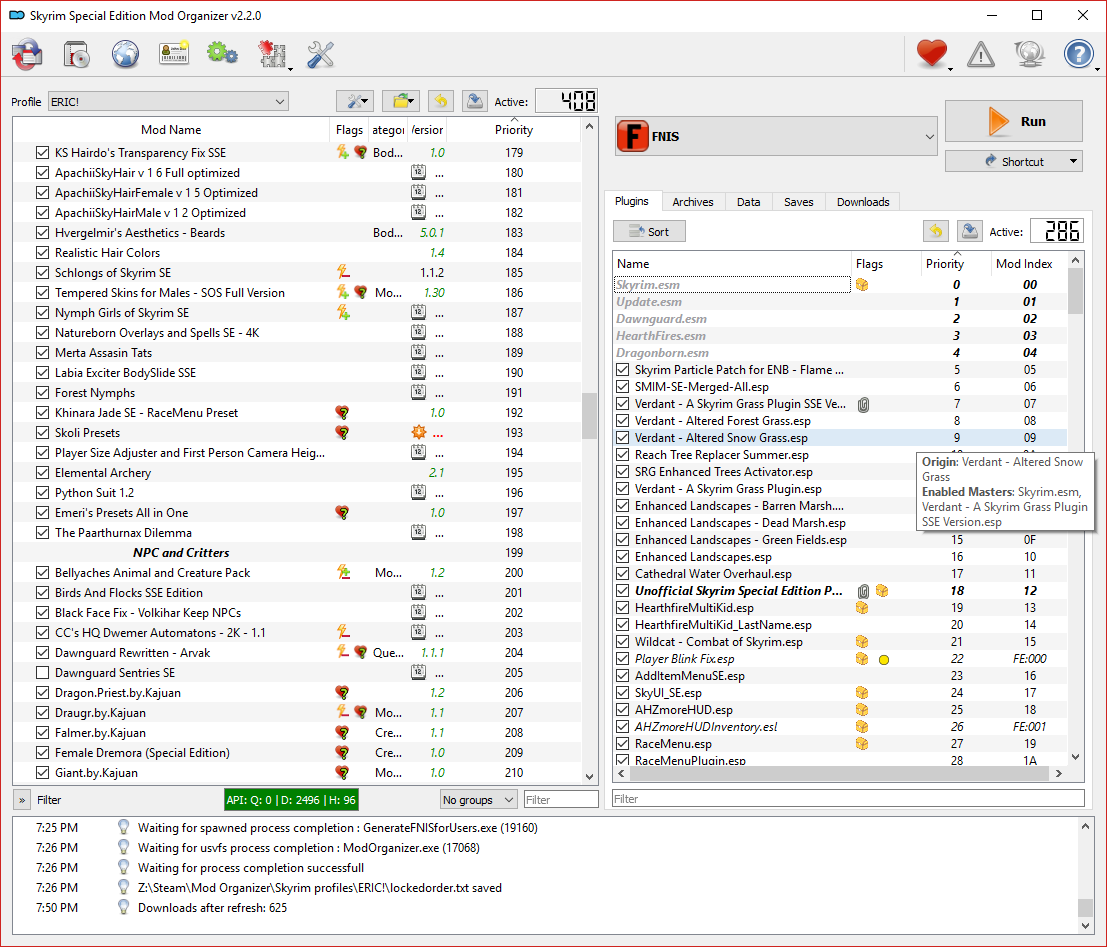Click the create backup icon in Plugins tab

[x=970, y=232]
